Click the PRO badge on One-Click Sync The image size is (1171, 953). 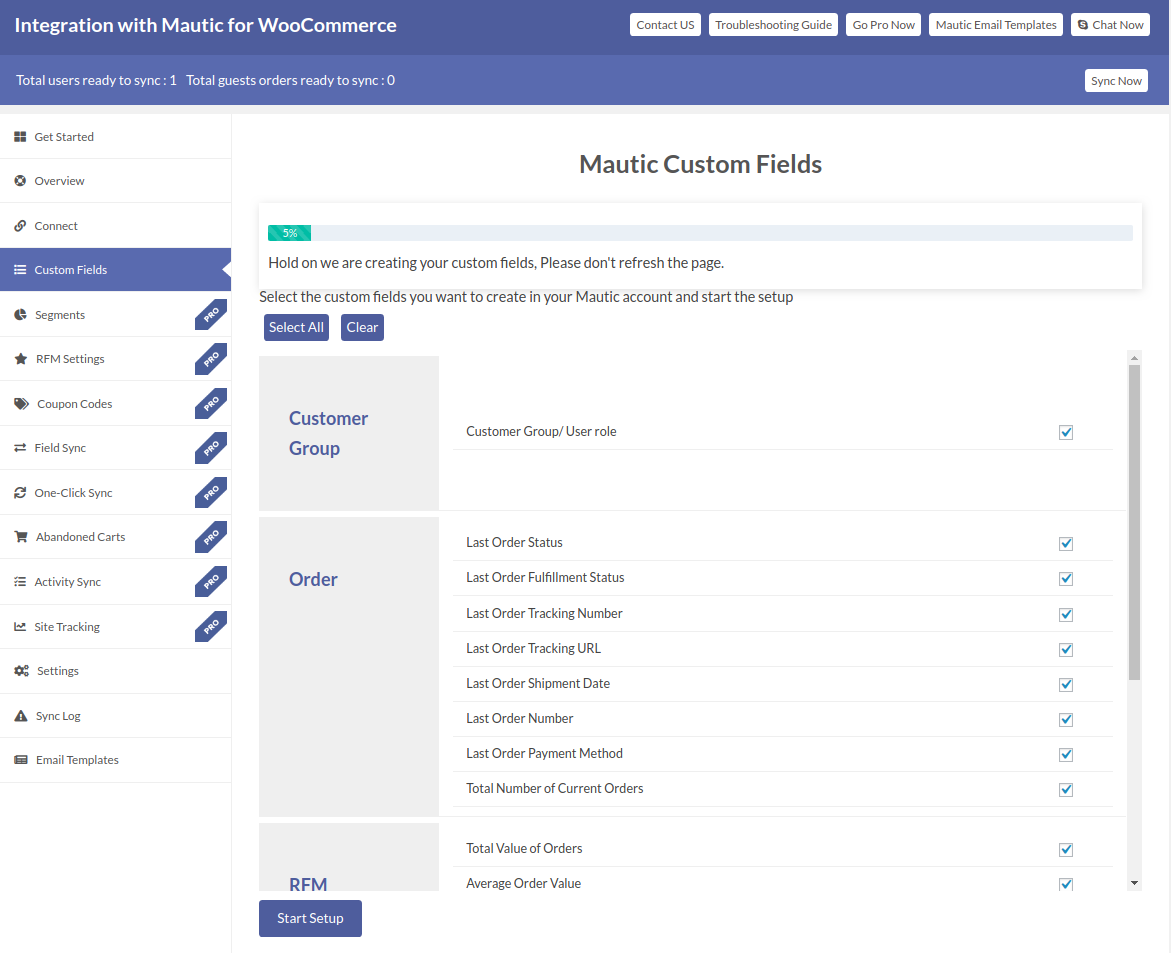tap(211, 492)
